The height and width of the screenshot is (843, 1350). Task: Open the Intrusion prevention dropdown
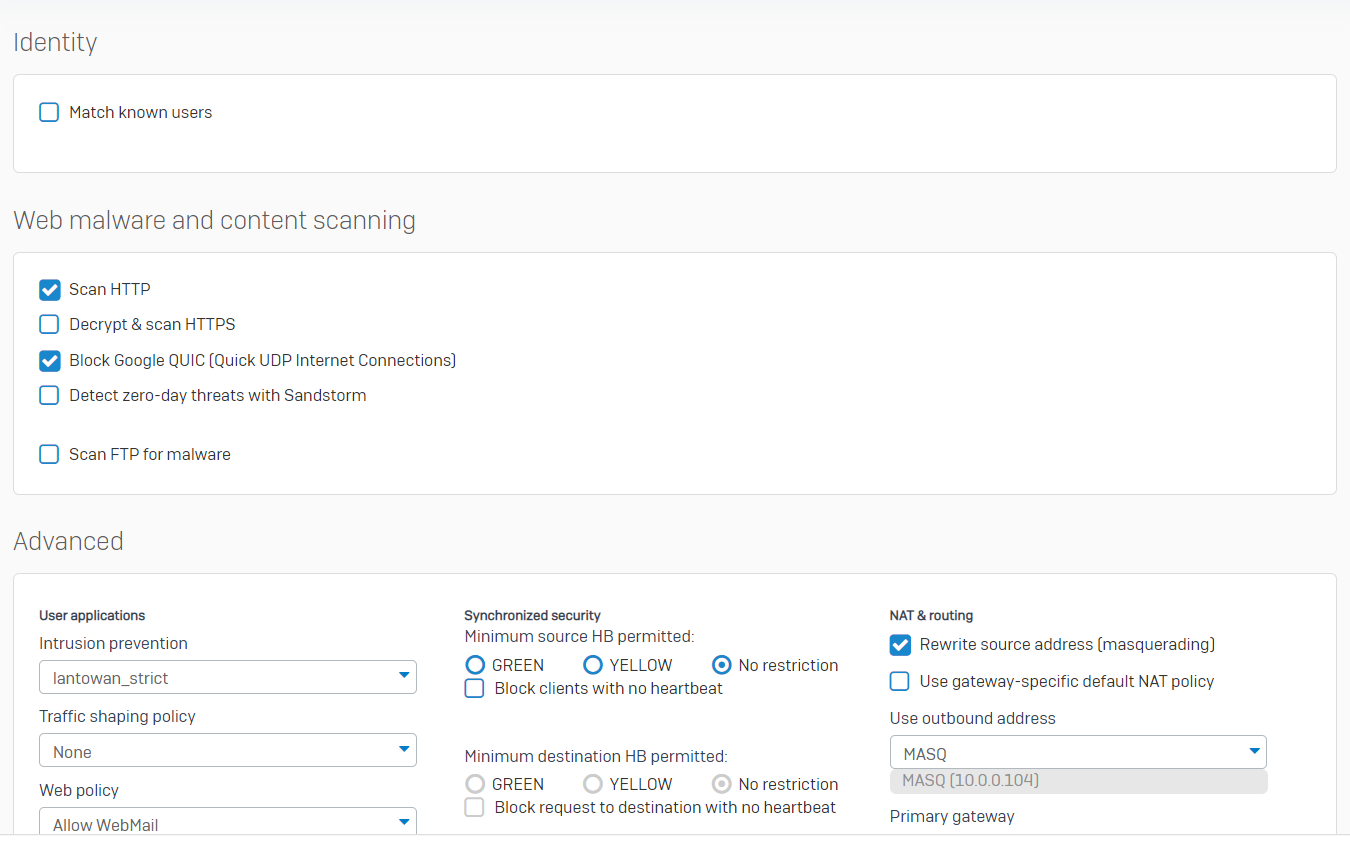coord(228,677)
